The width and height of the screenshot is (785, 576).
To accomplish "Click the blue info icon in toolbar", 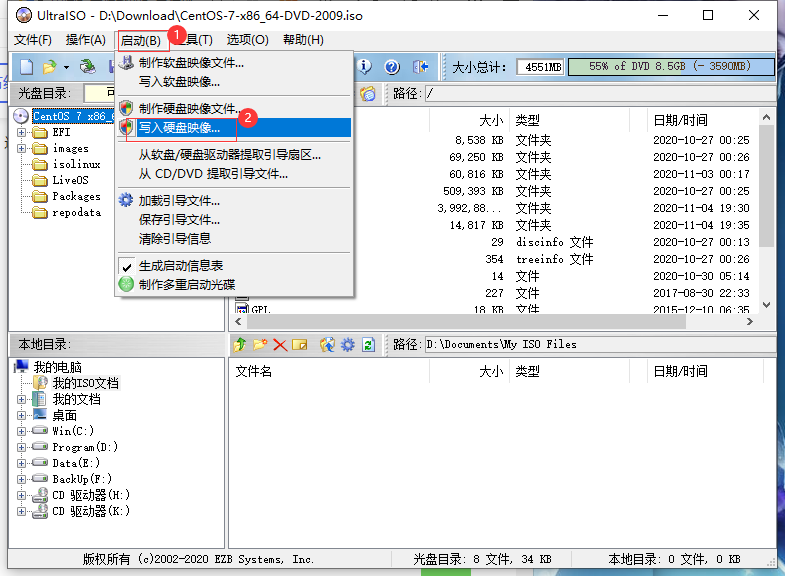I will coord(366,67).
